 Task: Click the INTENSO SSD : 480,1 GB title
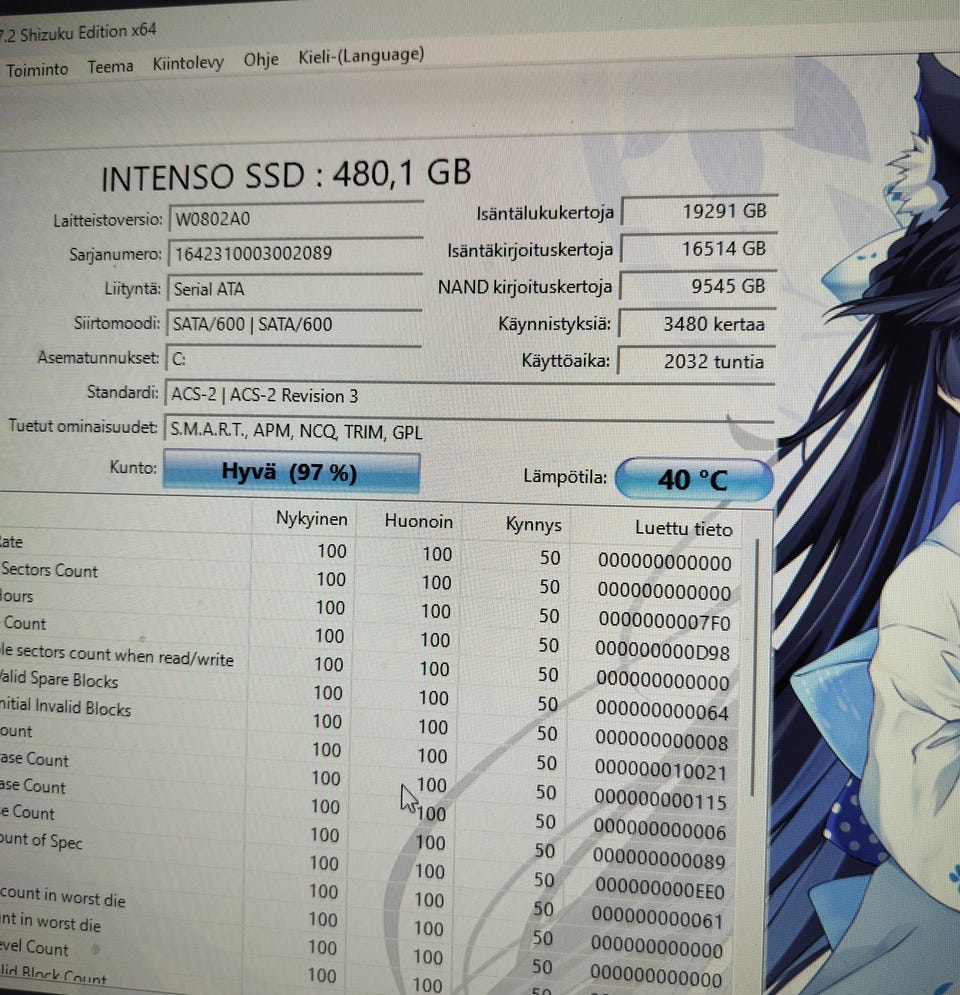tap(286, 175)
